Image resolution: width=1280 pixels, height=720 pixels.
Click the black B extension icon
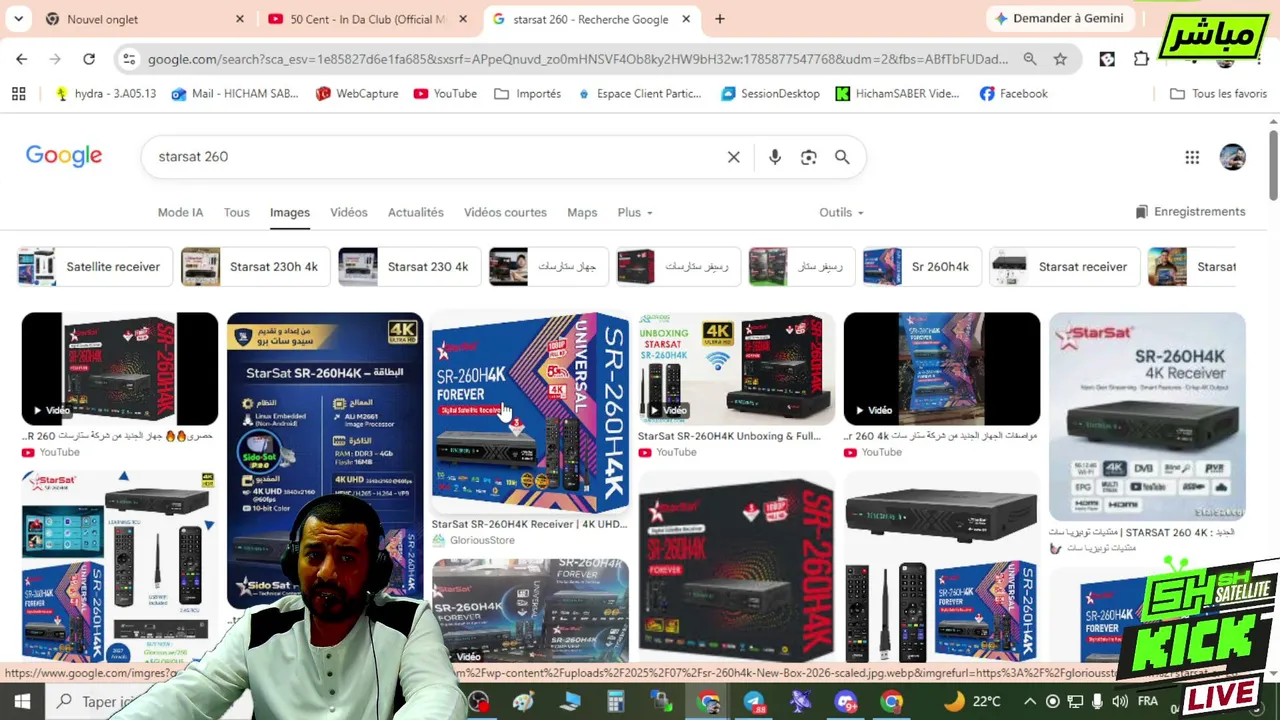pos(1107,59)
